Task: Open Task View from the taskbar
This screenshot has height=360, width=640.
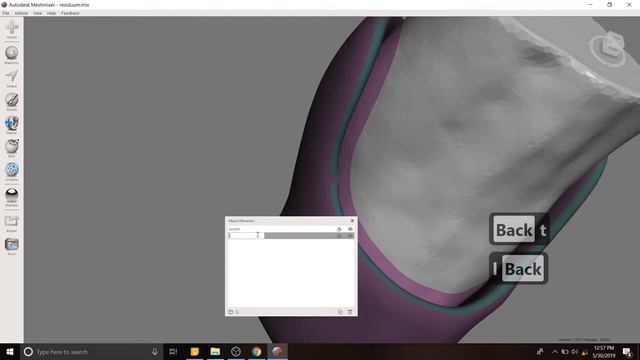Action: point(173,351)
